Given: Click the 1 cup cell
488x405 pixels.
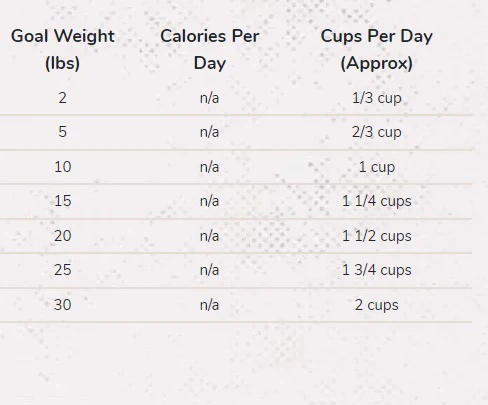Looking at the screenshot, I should (x=377, y=167).
